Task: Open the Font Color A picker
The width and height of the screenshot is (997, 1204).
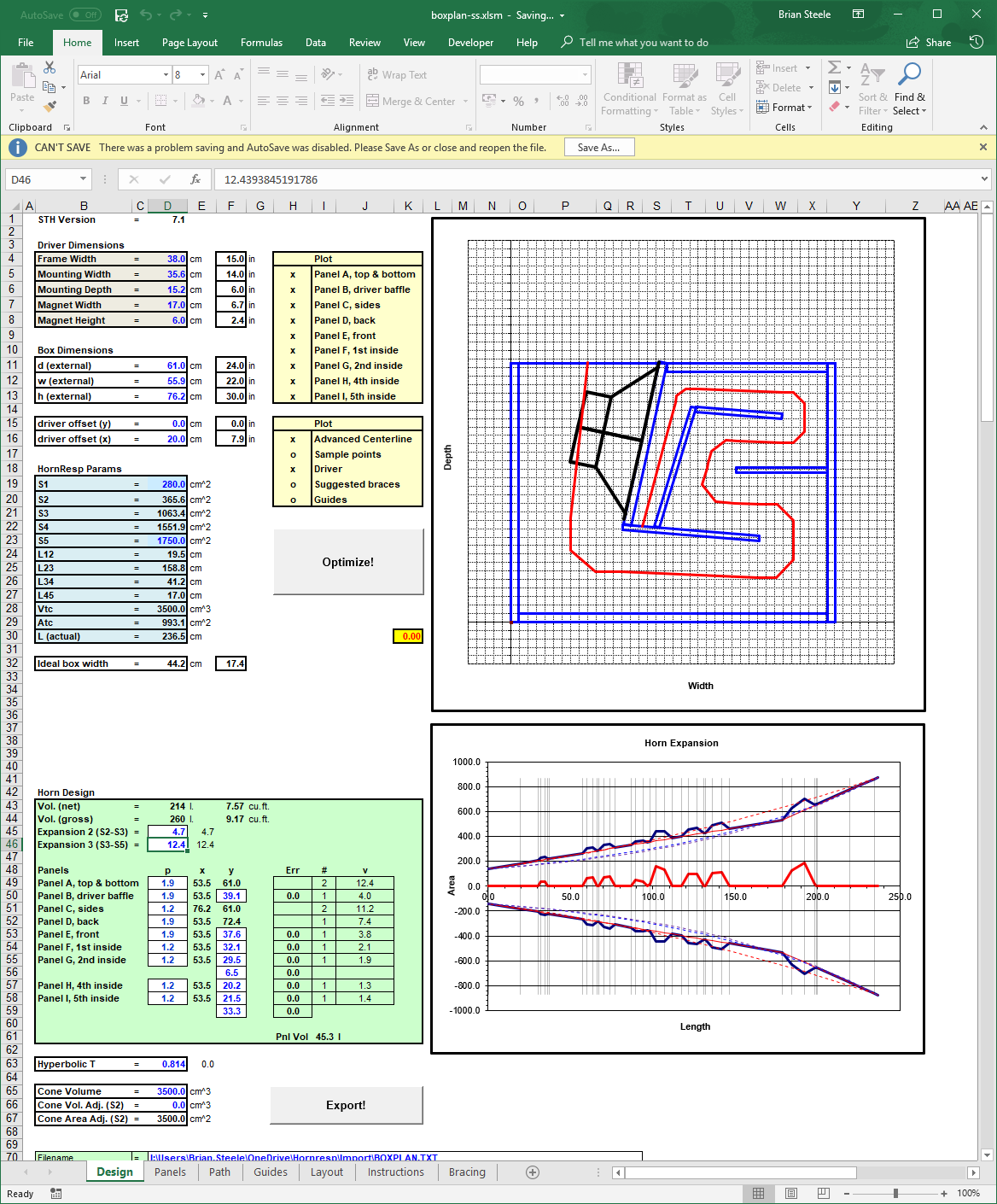Action: [228, 101]
